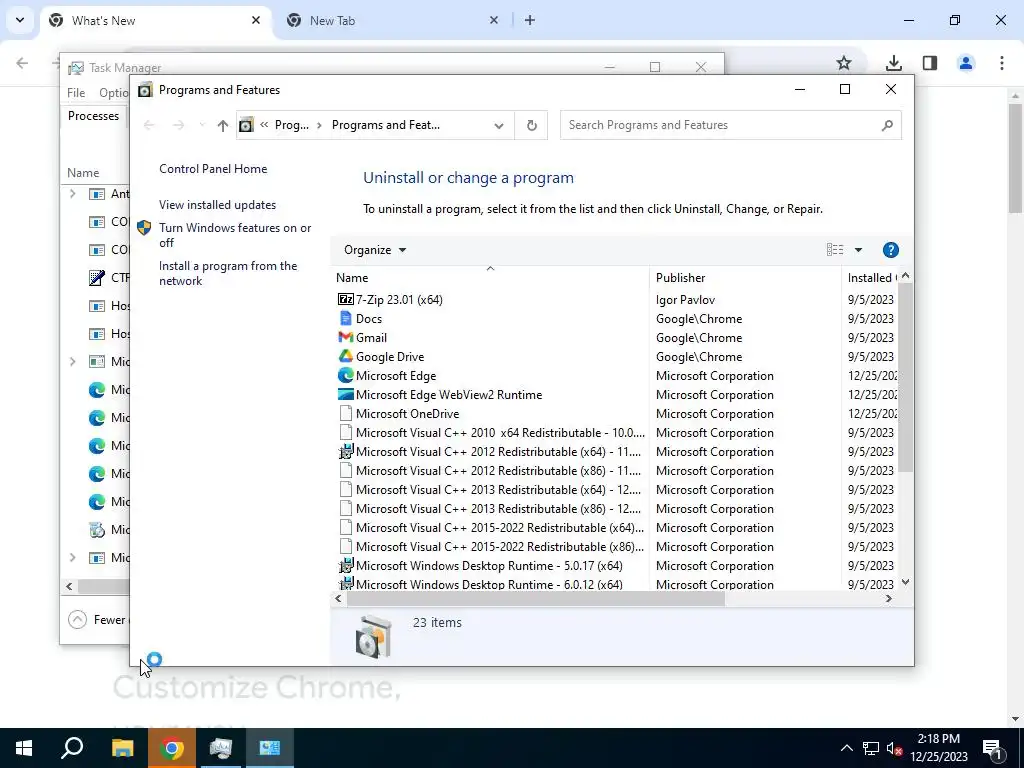Sort by the Publisher column header
The image size is (1024, 768).
pyautogui.click(x=745, y=278)
